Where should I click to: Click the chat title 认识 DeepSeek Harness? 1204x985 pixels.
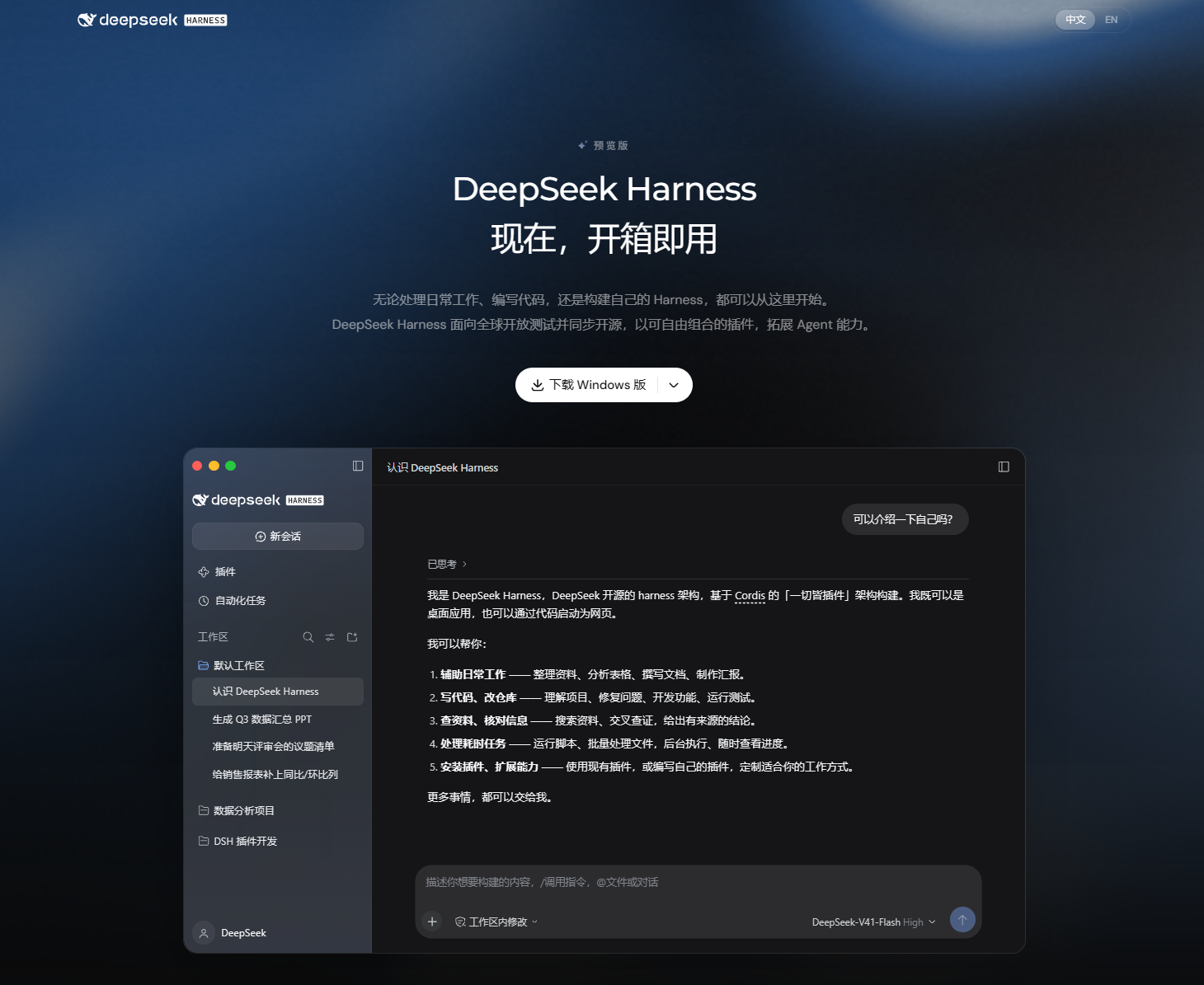[443, 467]
